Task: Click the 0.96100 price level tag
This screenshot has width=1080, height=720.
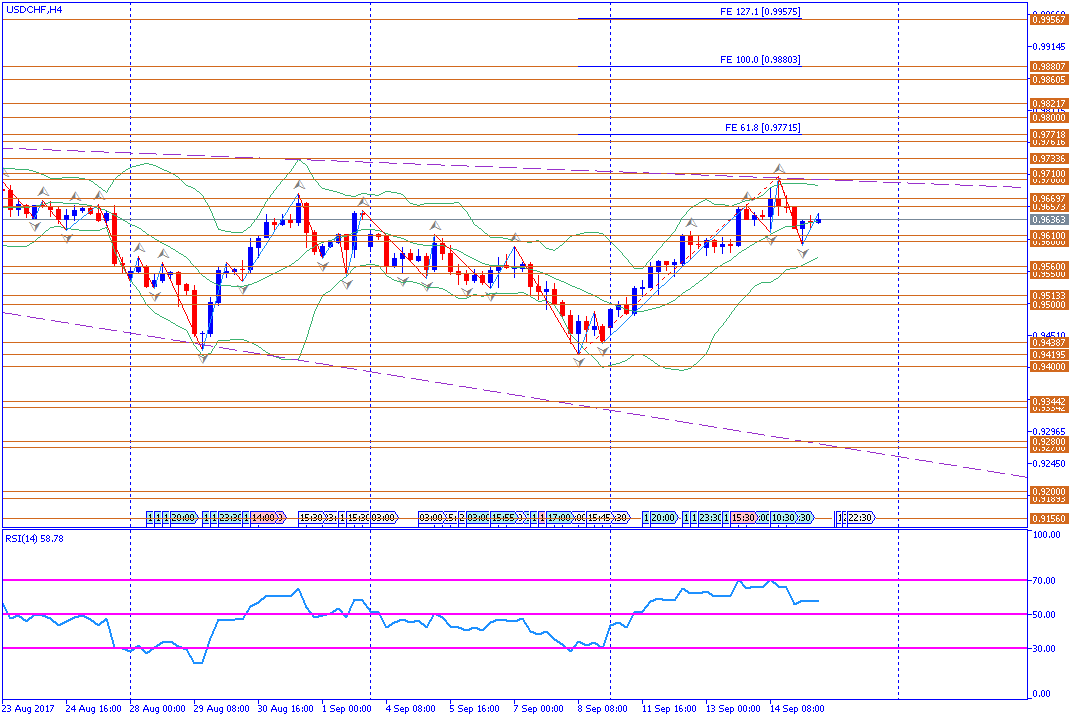Action: click(1049, 236)
